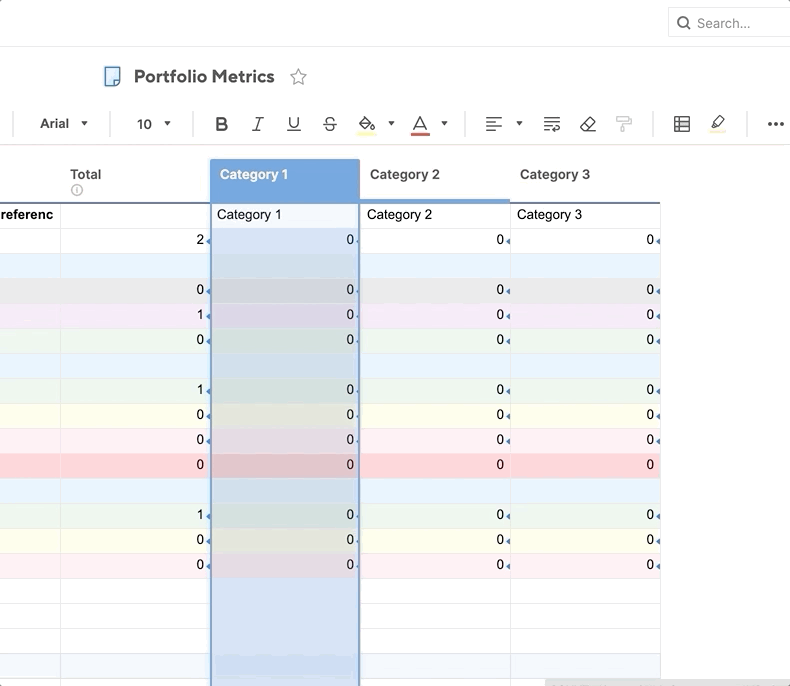Star the Portfolio Metrics sheet
Screen dimensions: 790x686
click(298, 77)
